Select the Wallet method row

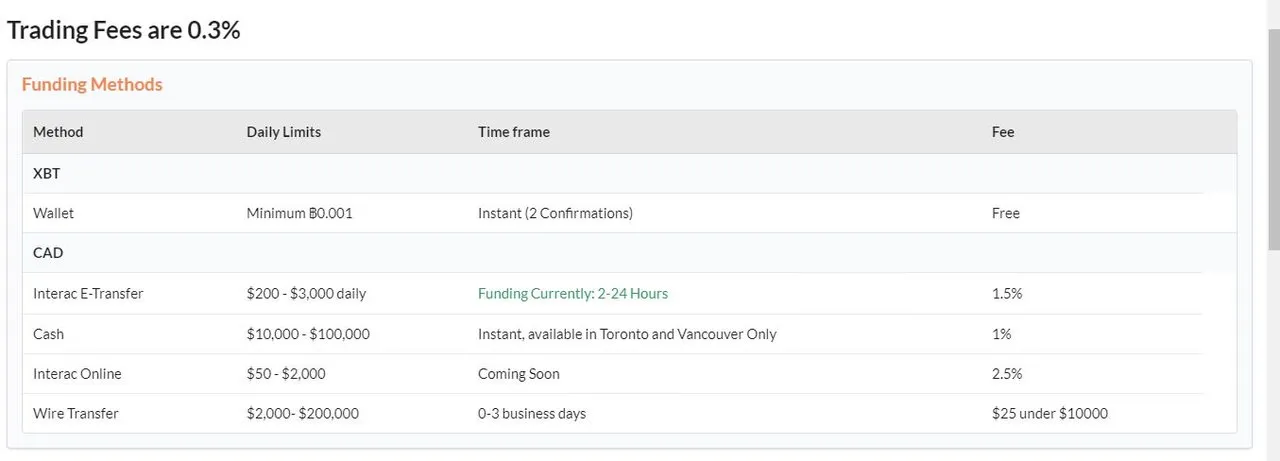tap(629, 213)
